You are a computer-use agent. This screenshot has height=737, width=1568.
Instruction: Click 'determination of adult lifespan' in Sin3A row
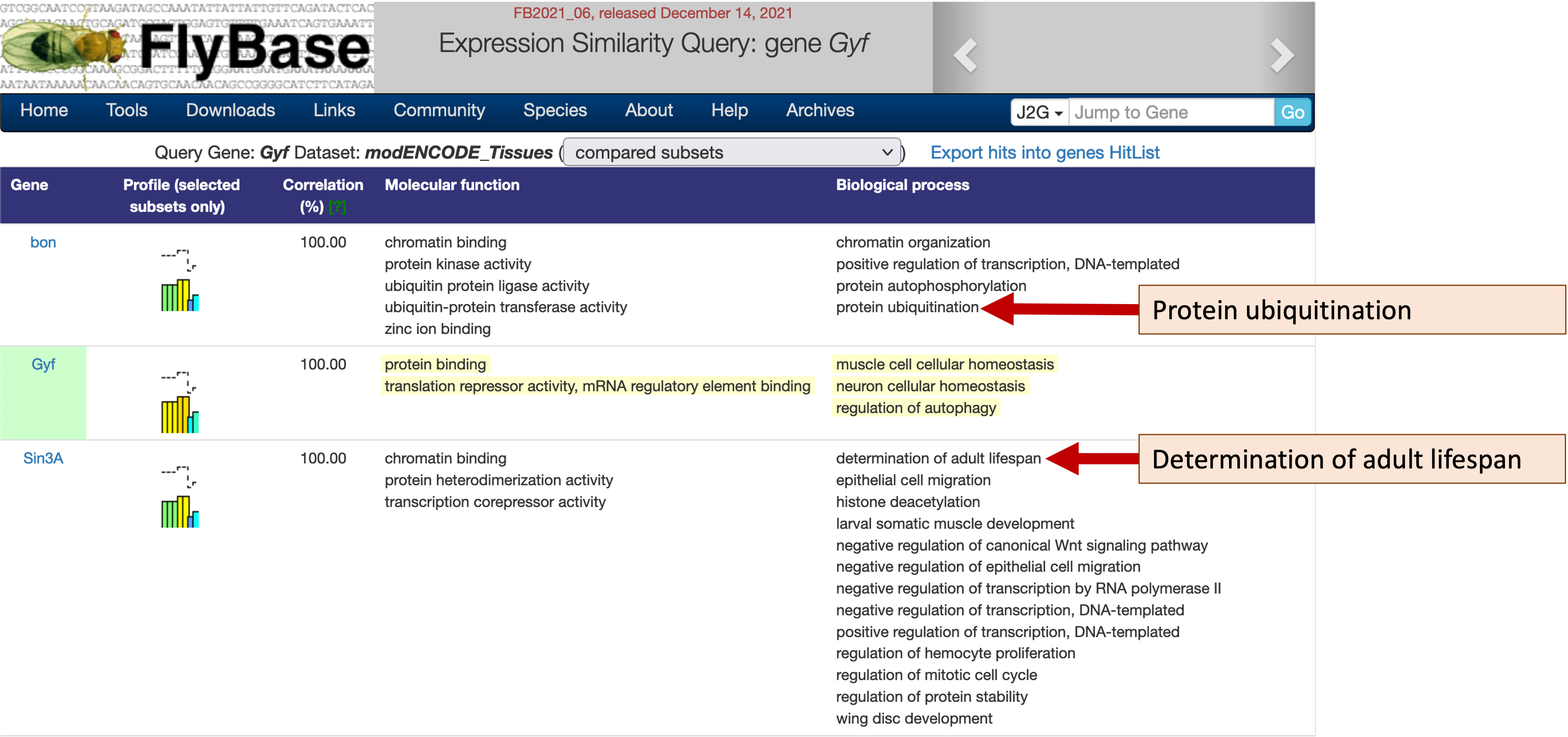point(938,458)
